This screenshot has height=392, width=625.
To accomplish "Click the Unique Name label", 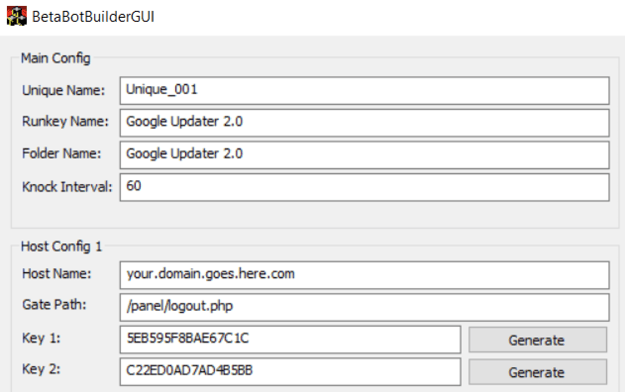I will pyautogui.click(x=63, y=91).
